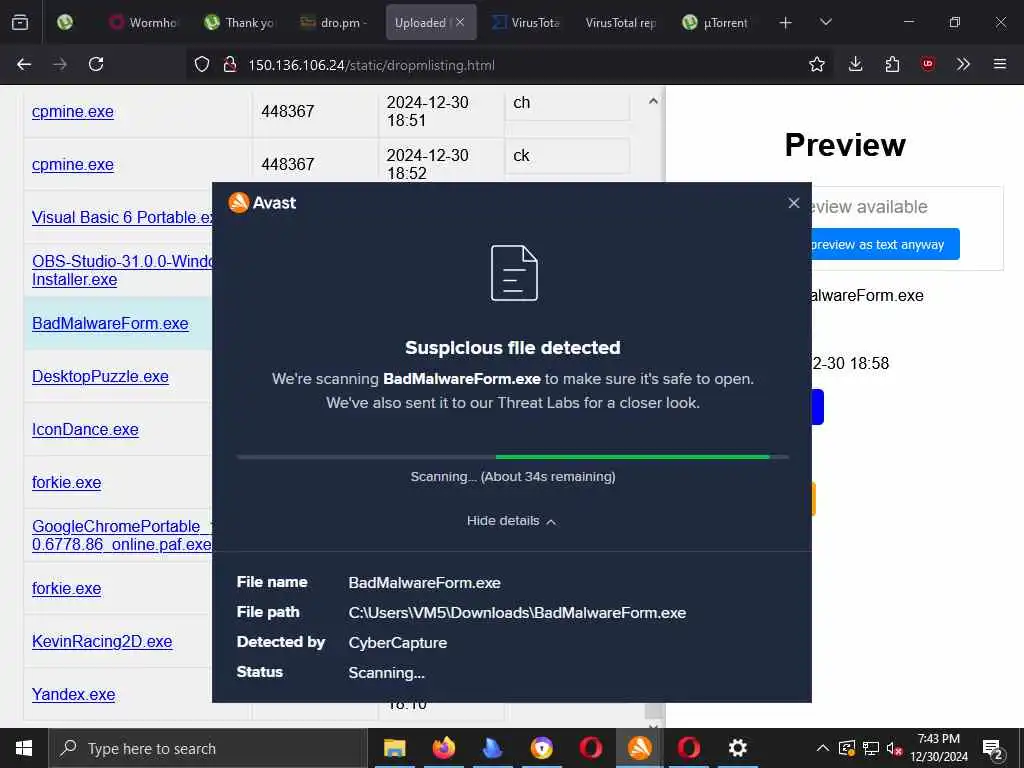Screen dimensions: 1024x768
Task: Switch to the dro.pm tab
Action: pos(334,23)
